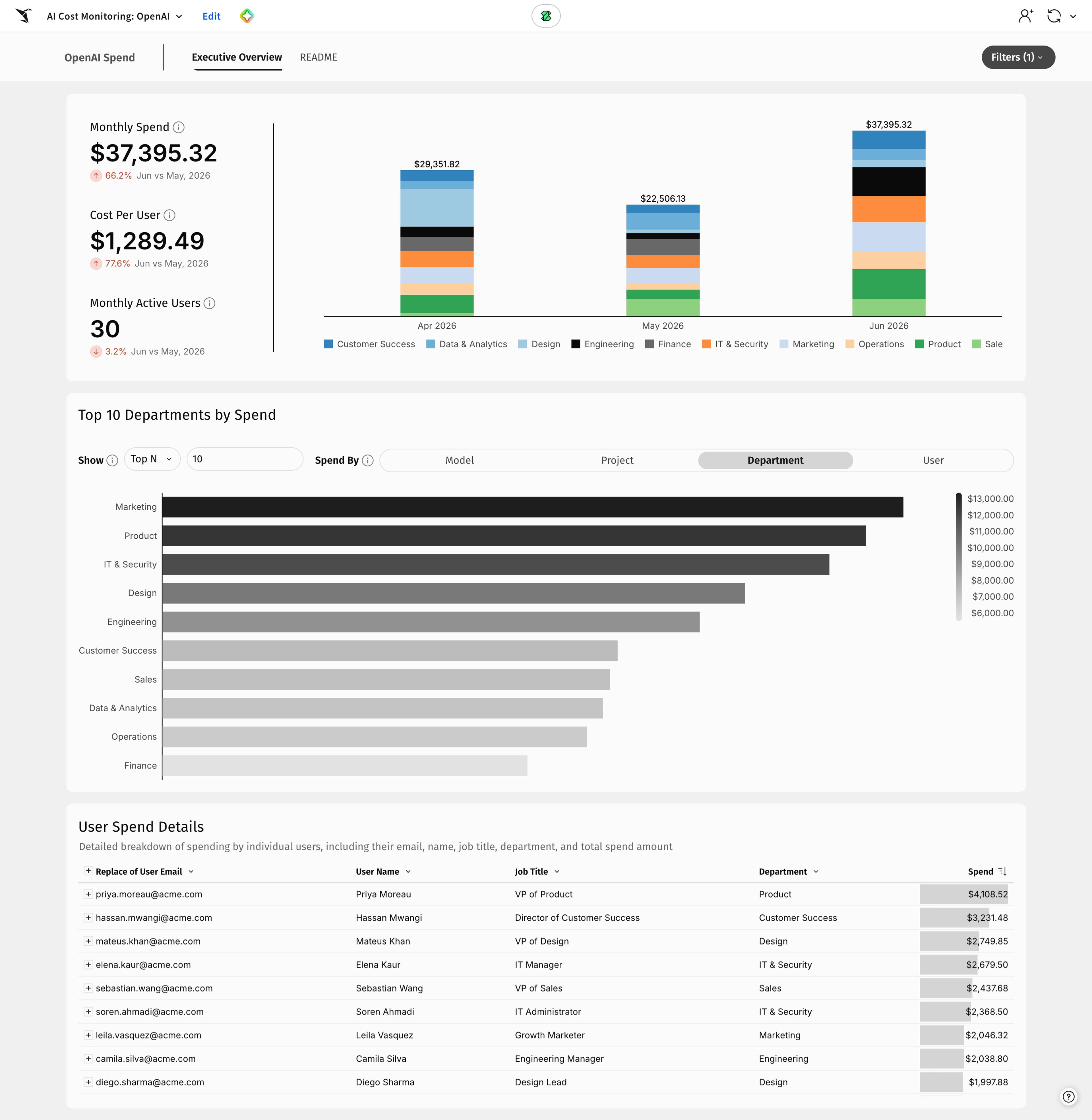The width and height of the screenshot is (1092, 1120).
Task: Click the Data & Analytics legend entry
Action: click(x=467, y=344)
